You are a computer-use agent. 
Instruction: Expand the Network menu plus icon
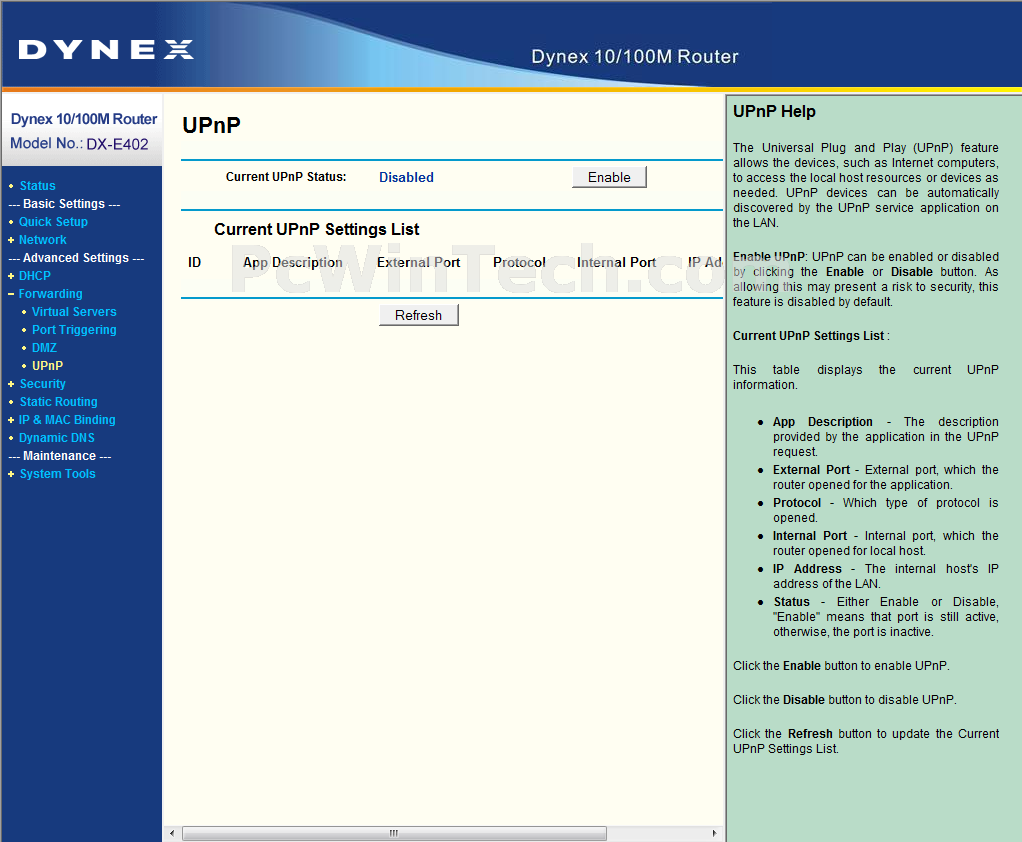(x=11, y=240)
